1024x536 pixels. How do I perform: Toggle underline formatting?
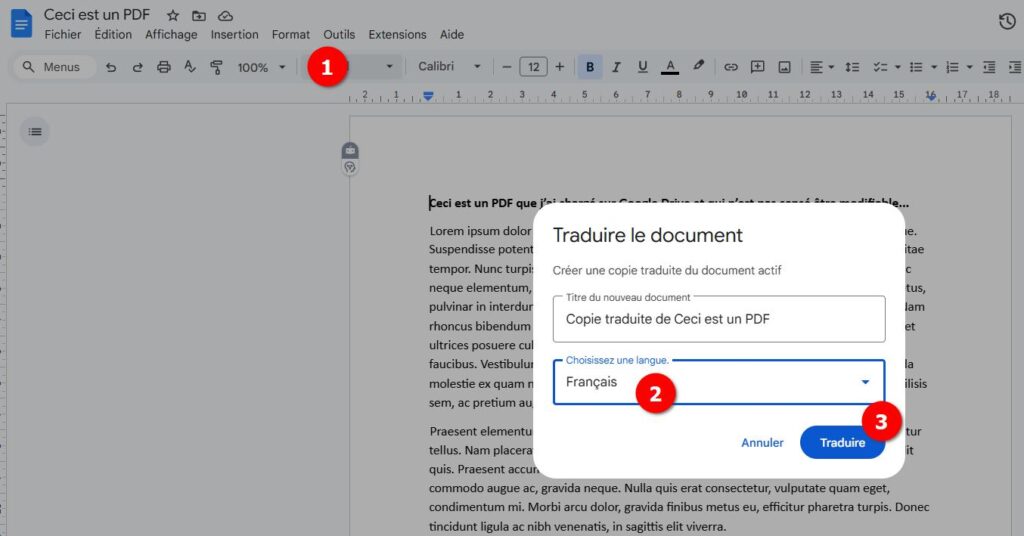click(x=643, y=67)
